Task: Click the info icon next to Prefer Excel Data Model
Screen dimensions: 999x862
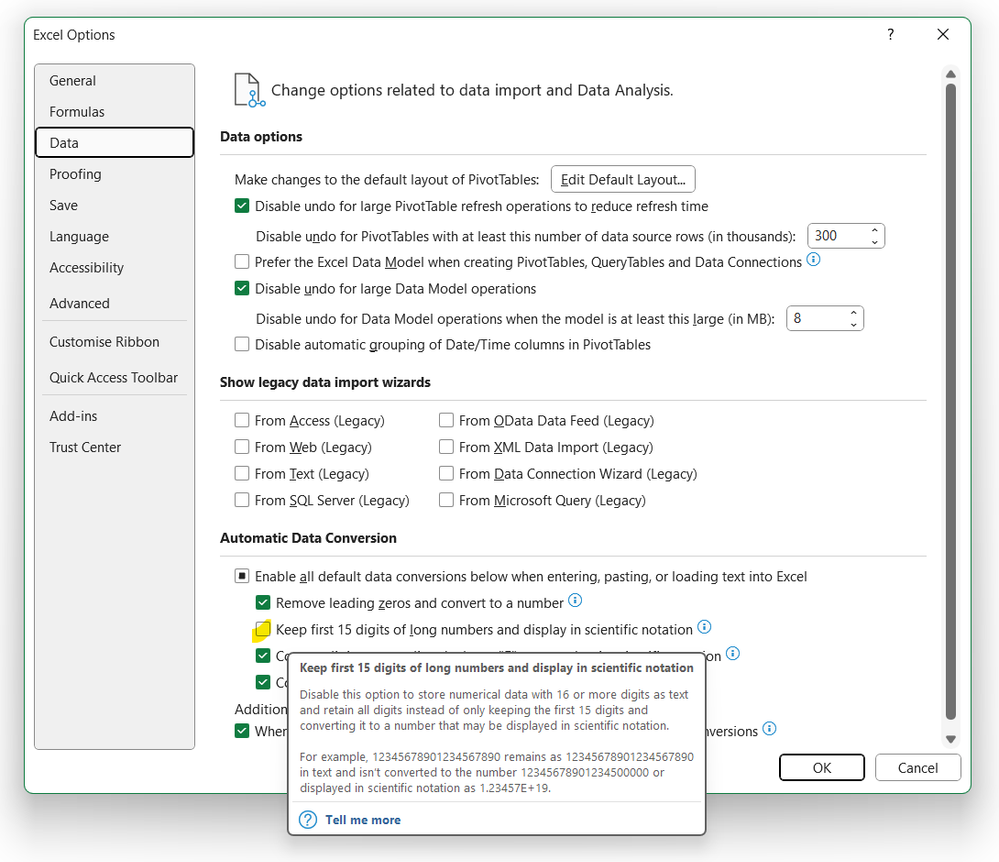Action: [x=813, y=260]
